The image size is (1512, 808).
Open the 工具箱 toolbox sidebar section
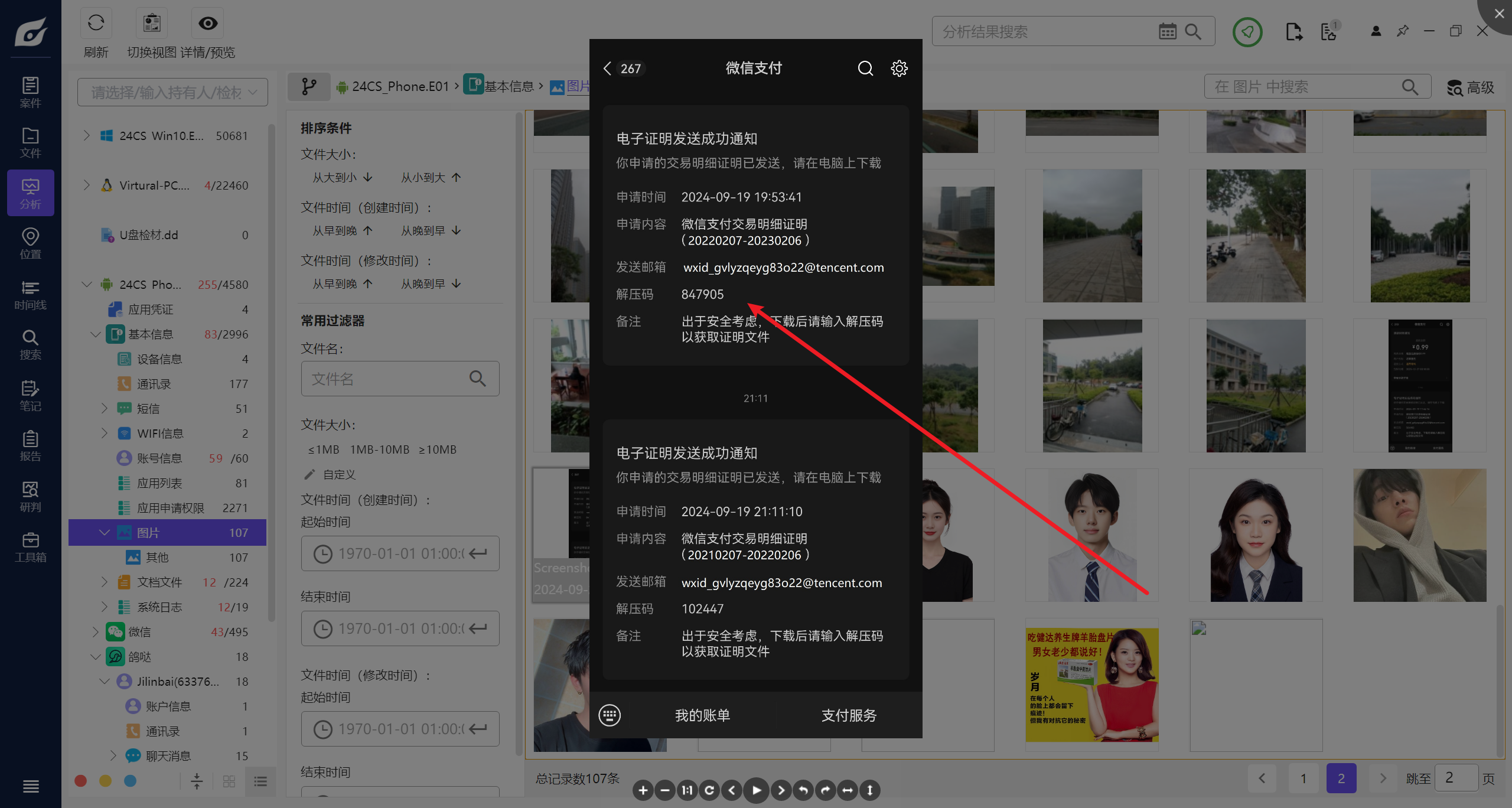30,547
